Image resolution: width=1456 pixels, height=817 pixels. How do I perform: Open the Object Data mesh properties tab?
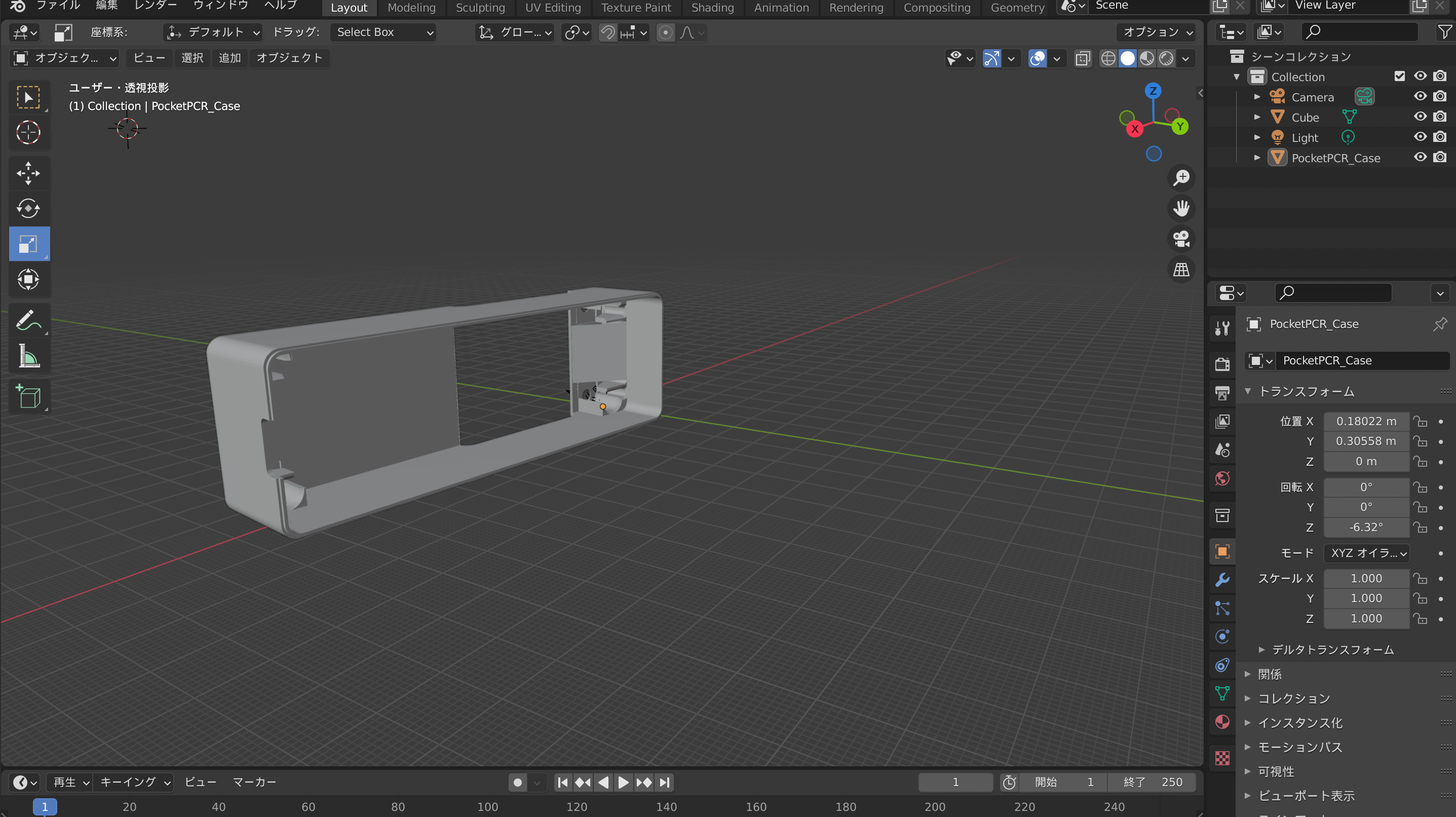(x=1222, y=693)
